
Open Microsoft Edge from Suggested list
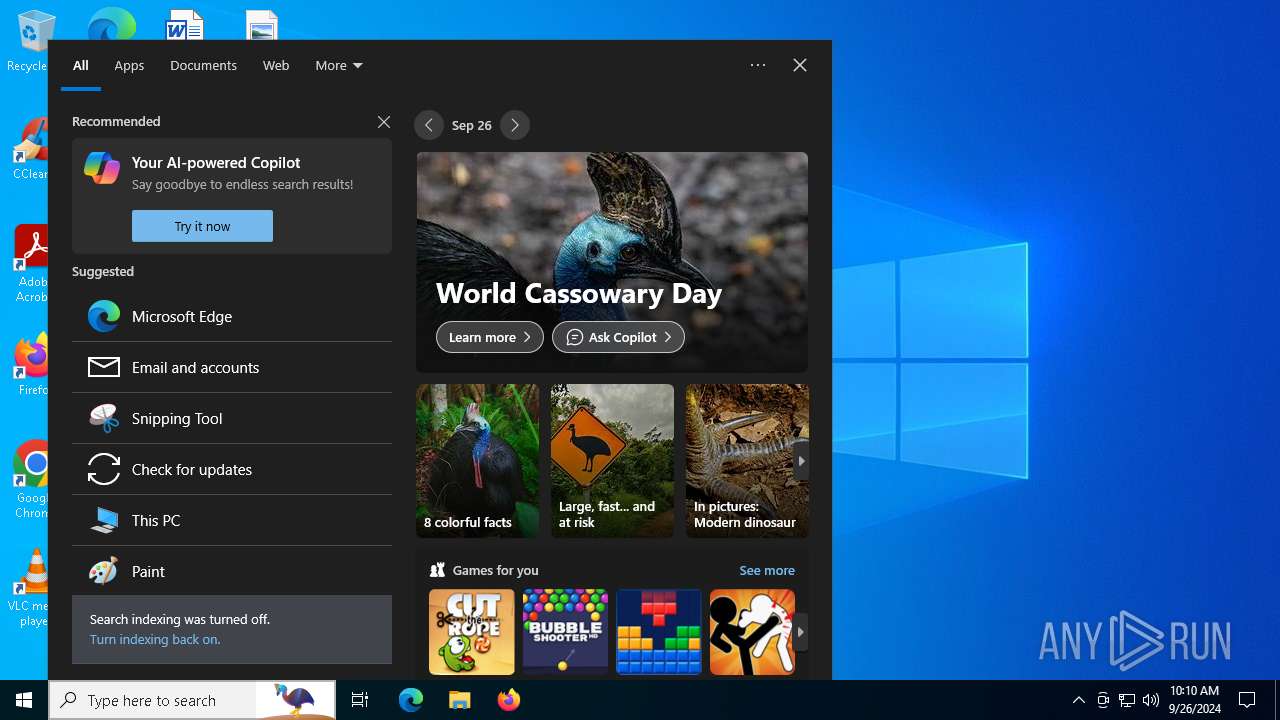(x=232, y=316)
